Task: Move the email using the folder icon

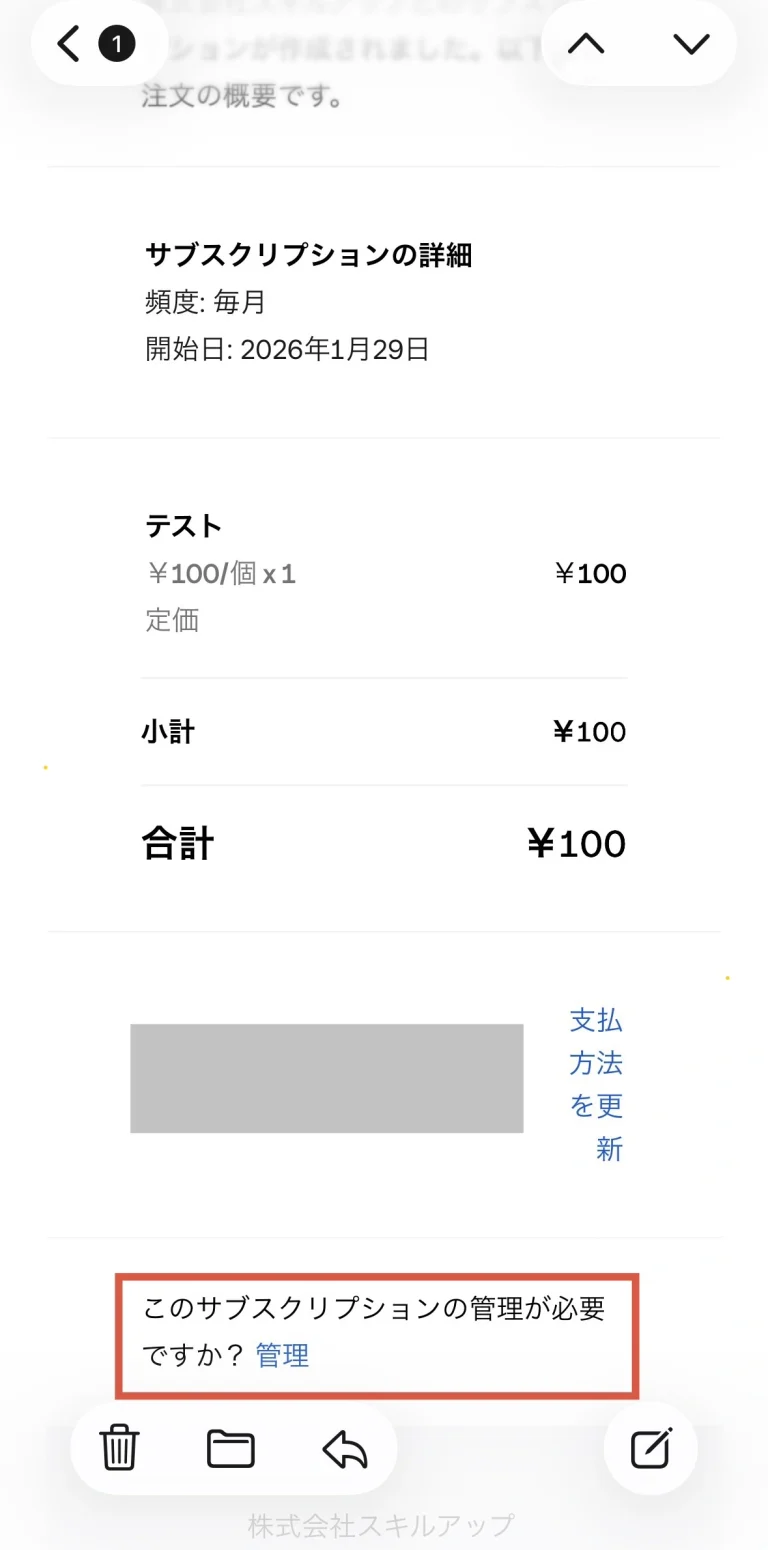Action: (231, 1448)
